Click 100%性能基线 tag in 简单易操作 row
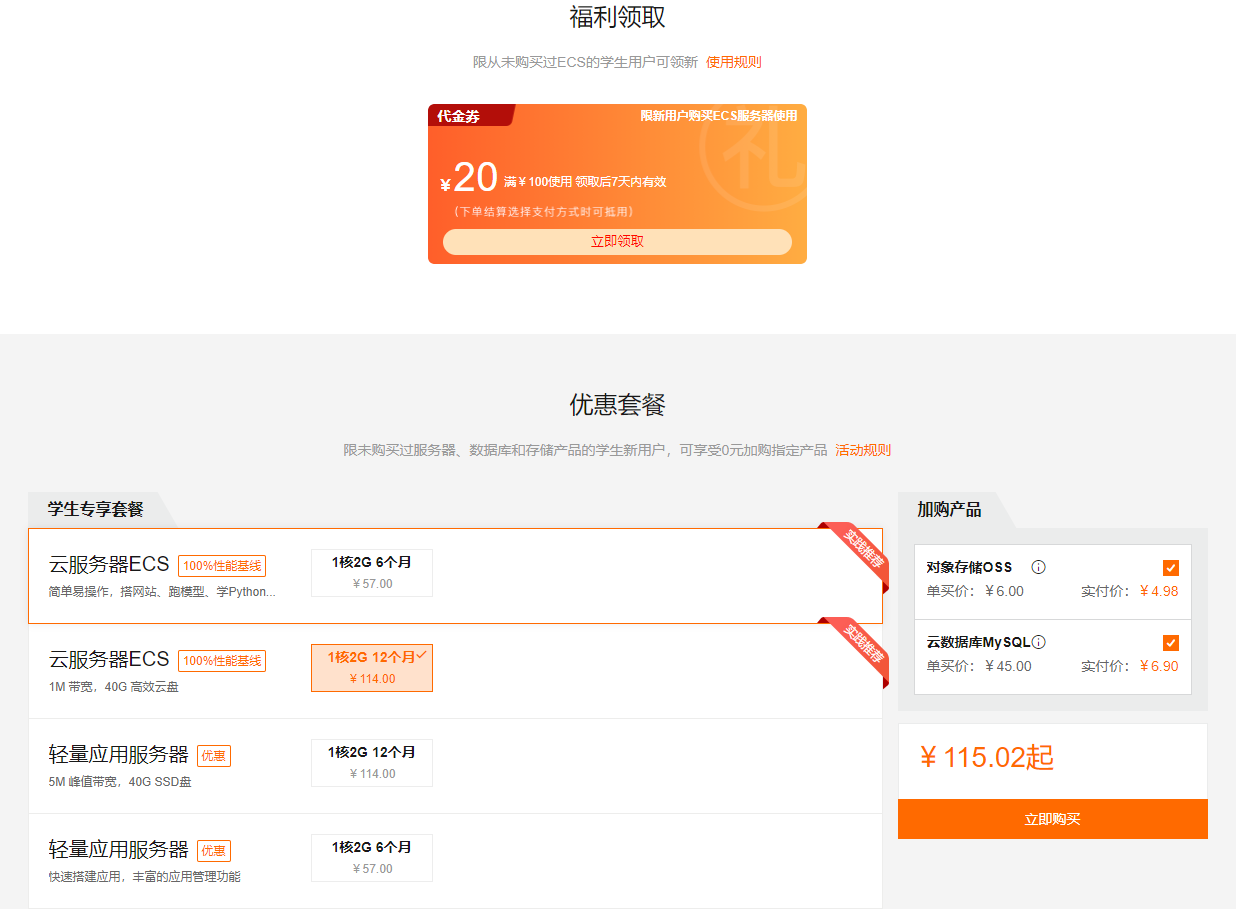Screen dimensions: 1236x909 tap(222, 566)
